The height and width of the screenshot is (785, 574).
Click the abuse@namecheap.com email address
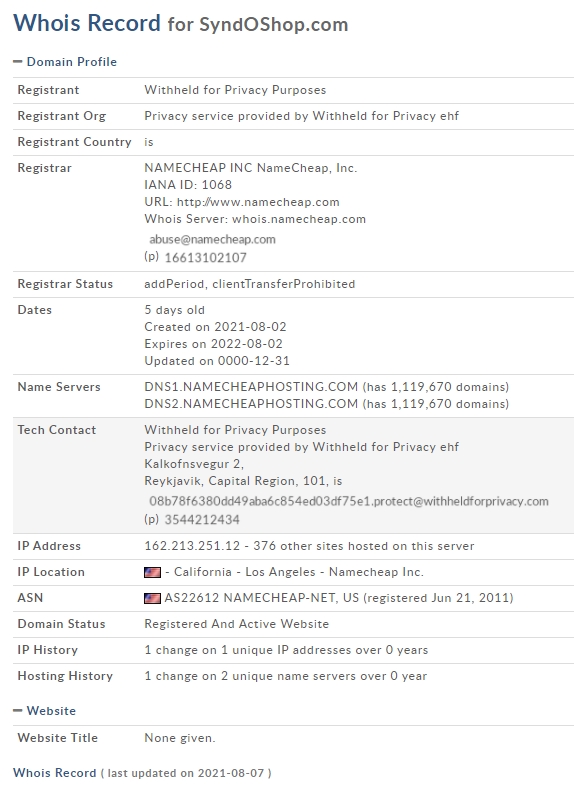click(212, 239)
